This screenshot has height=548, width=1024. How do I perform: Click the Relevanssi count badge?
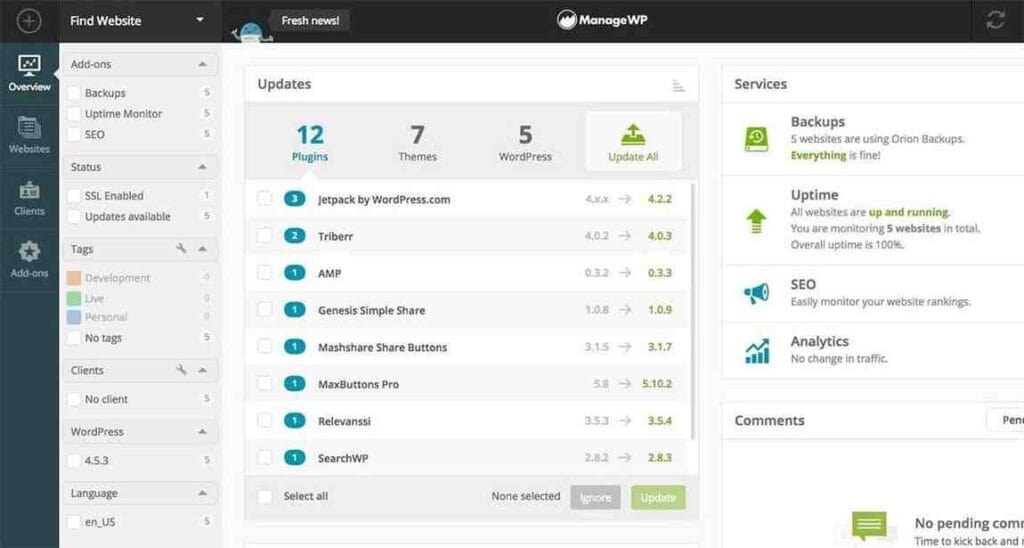tap(295, 421)
